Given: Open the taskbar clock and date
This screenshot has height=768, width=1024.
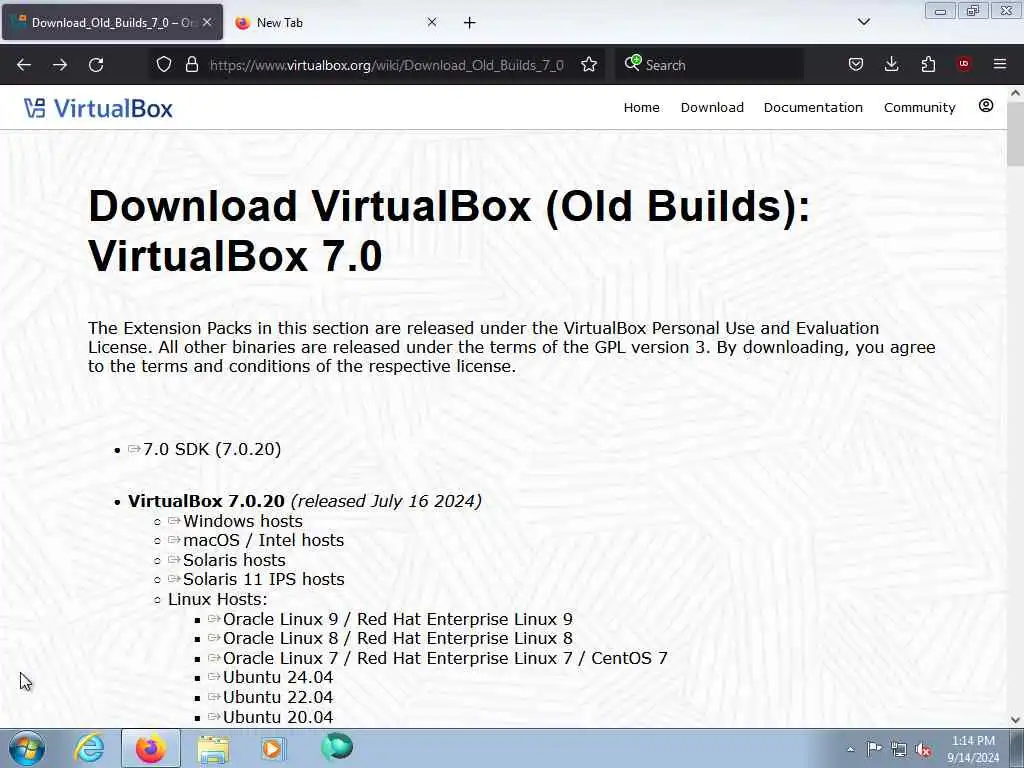Looking at the screenshot, I should tap(973, 749).
